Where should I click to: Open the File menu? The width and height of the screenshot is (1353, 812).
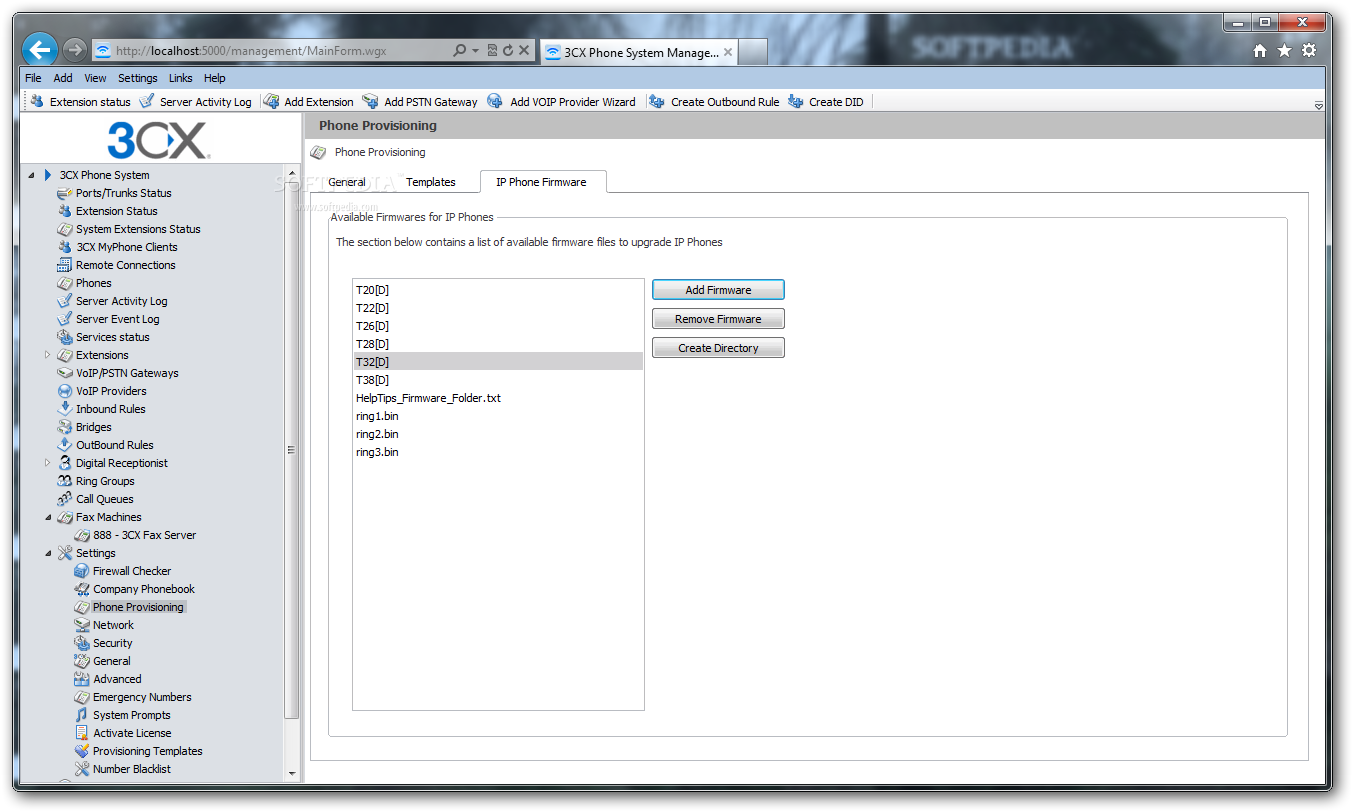[x=33, y=78]
